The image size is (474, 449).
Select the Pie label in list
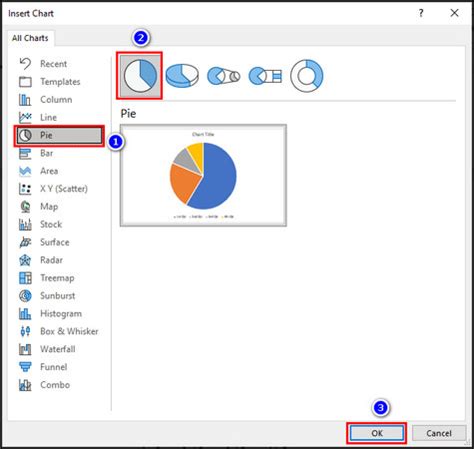[46, 135]
